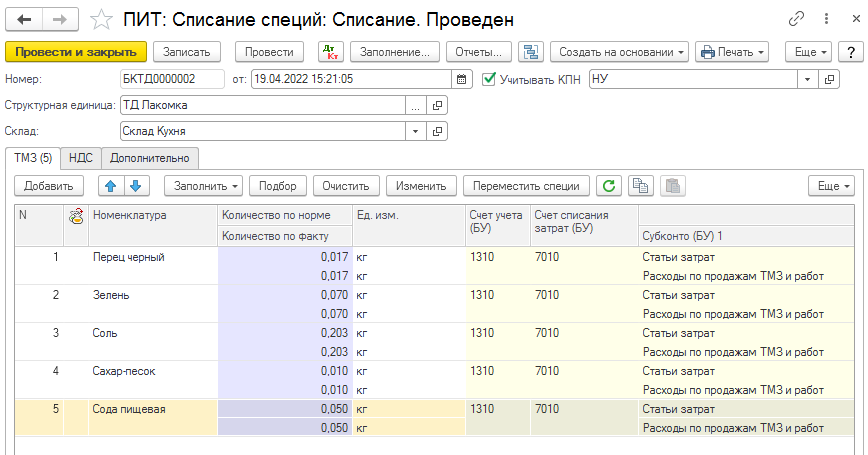Switch to the НДС tab
The height and width of the screenshot is (455, 868).
point(81,157)
